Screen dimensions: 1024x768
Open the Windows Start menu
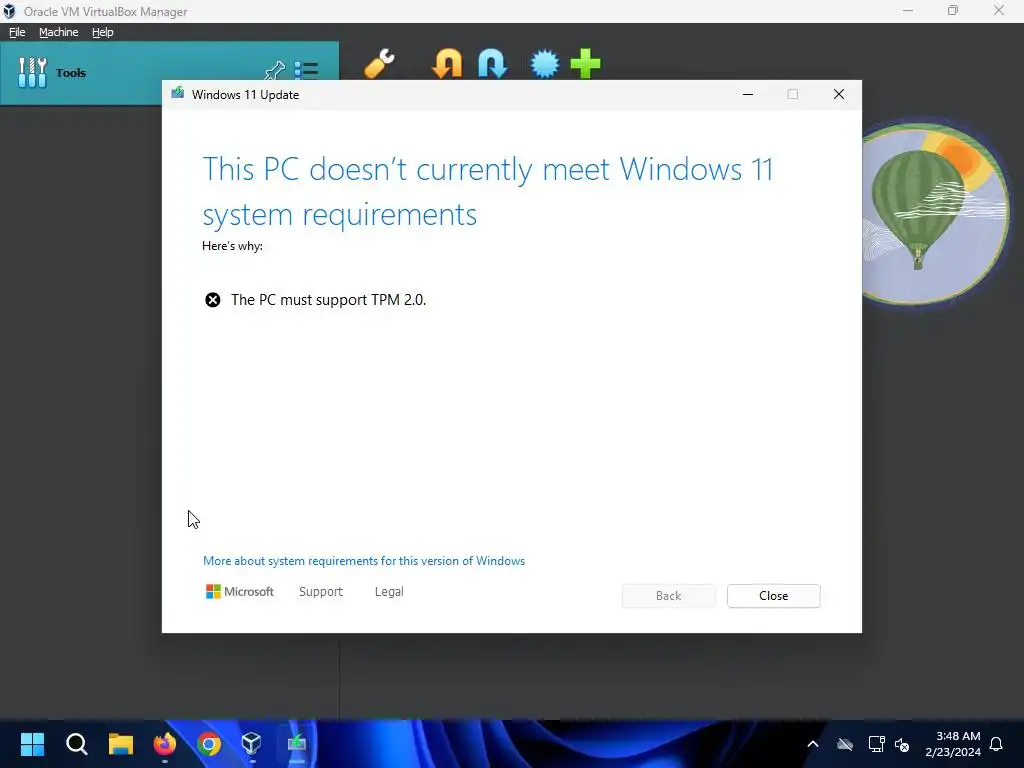pyautogui.click(x=32, y=744)
